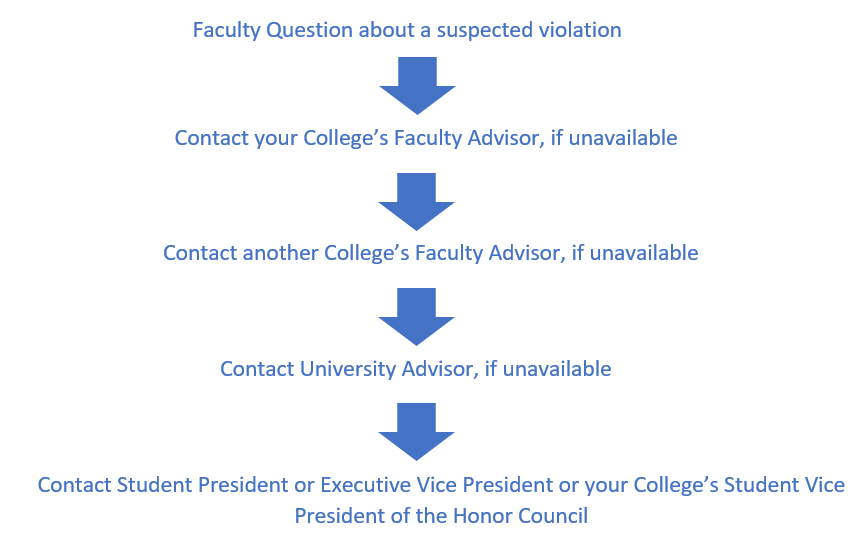Click 'if unavailable' after your College's Faculty Advisor
This screenshot has height=540, width=863.
[614, 138]
